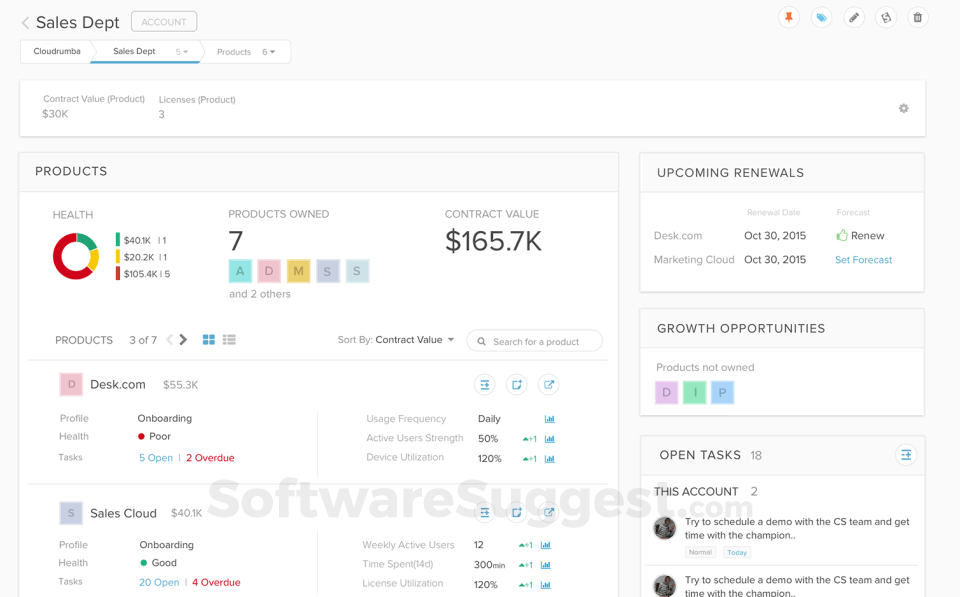Open the summary settings gear icon
Screen dimensions: 960x597
tap(903, 108)
